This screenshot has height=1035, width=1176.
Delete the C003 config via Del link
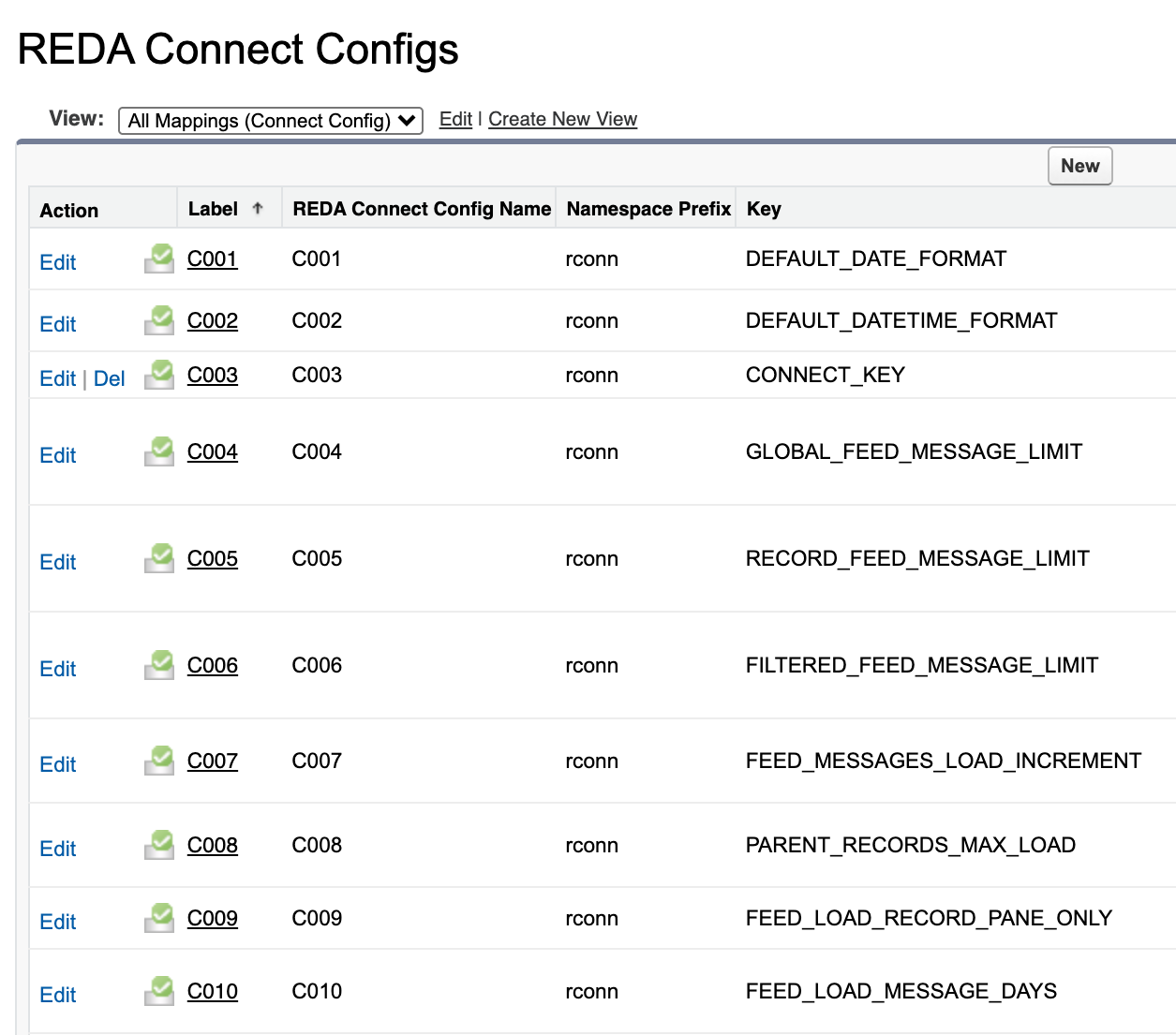point(110,378)
